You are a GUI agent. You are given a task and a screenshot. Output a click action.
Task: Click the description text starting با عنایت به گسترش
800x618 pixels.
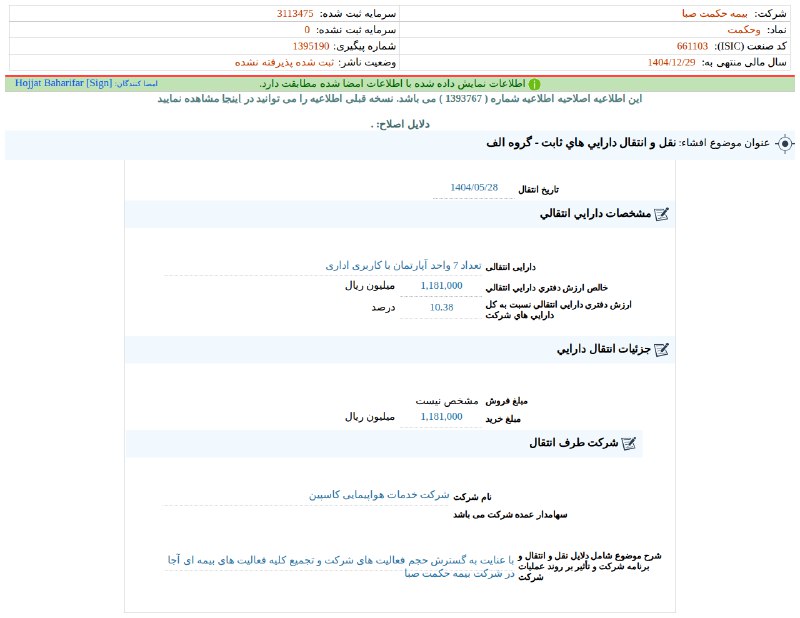point(341,567)
